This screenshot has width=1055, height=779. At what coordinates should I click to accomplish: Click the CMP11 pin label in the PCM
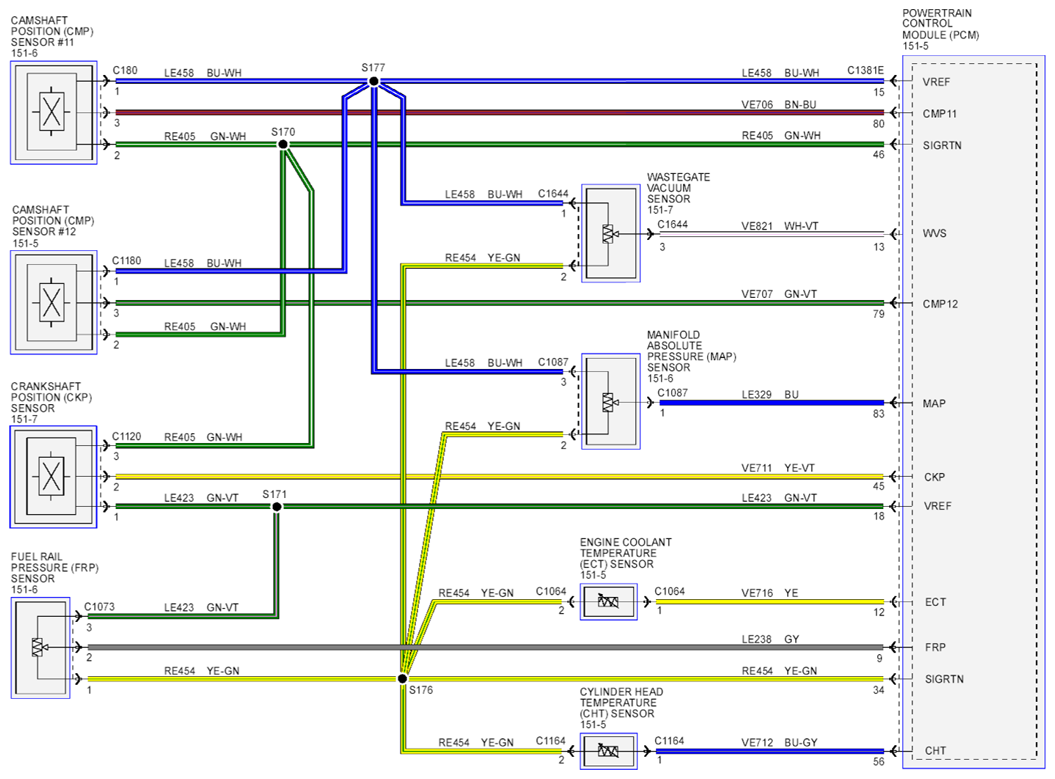940,113
